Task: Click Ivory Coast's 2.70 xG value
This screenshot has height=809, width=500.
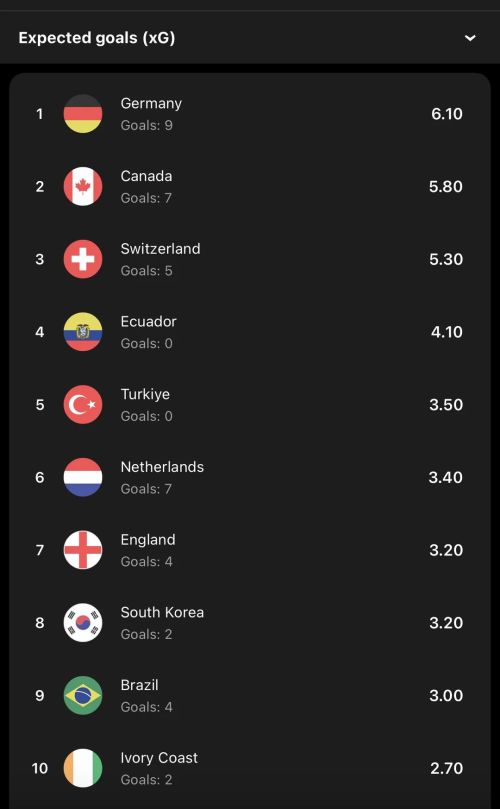Action: (x=447, y=768)
